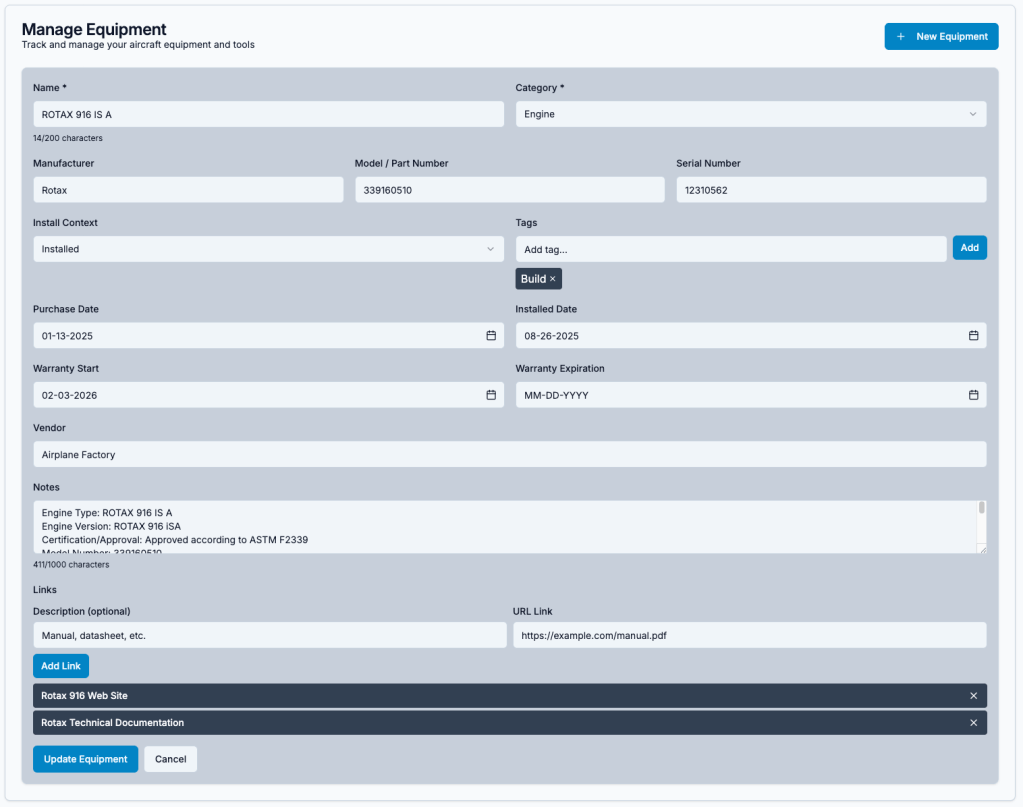The width and height of the screenshot is (1023, 807).
Task: Open the Rotax 916 Web Site entry
Action: pos(85,696)
